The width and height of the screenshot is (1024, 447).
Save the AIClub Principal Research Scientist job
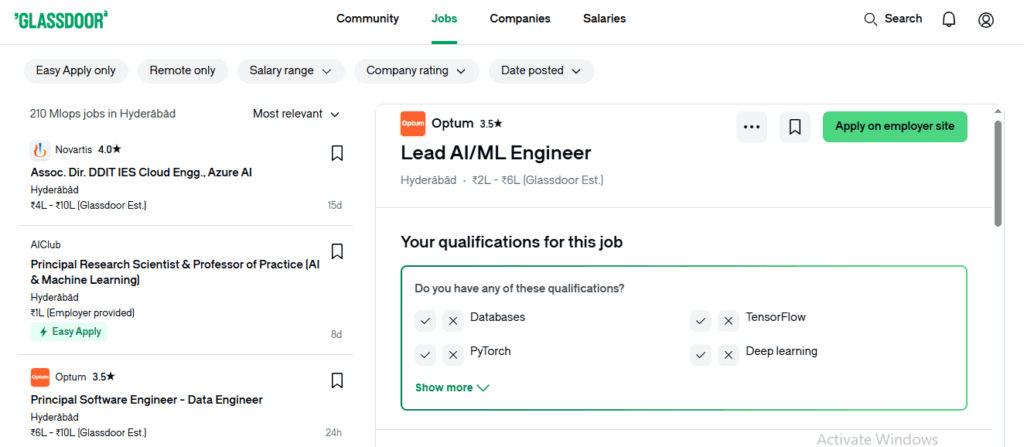point(337,251)
